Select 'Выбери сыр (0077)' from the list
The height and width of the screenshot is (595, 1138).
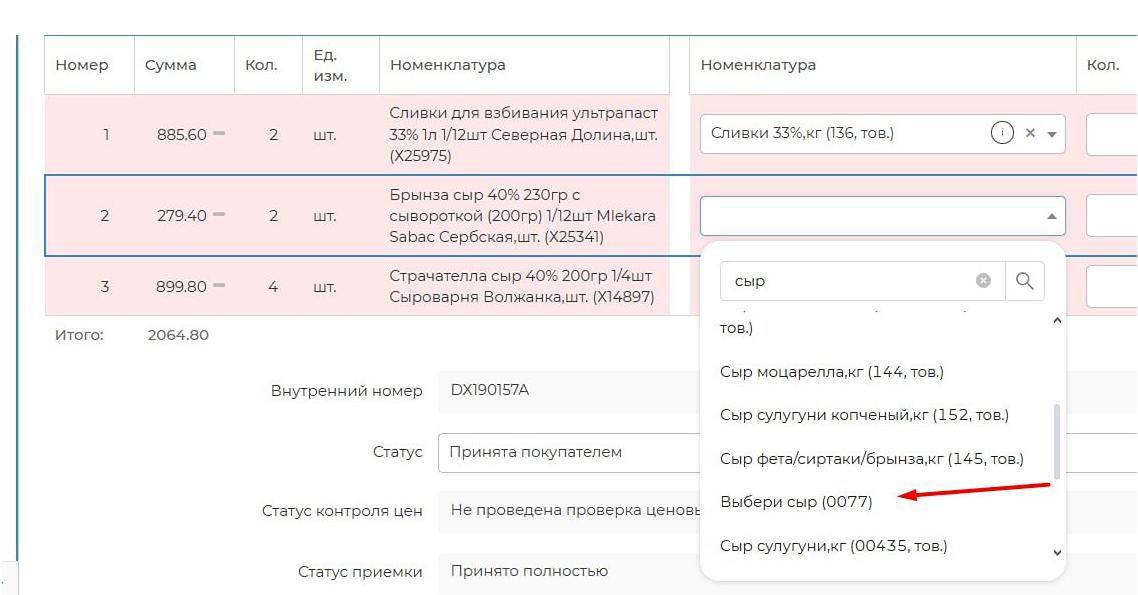point(796,502)
